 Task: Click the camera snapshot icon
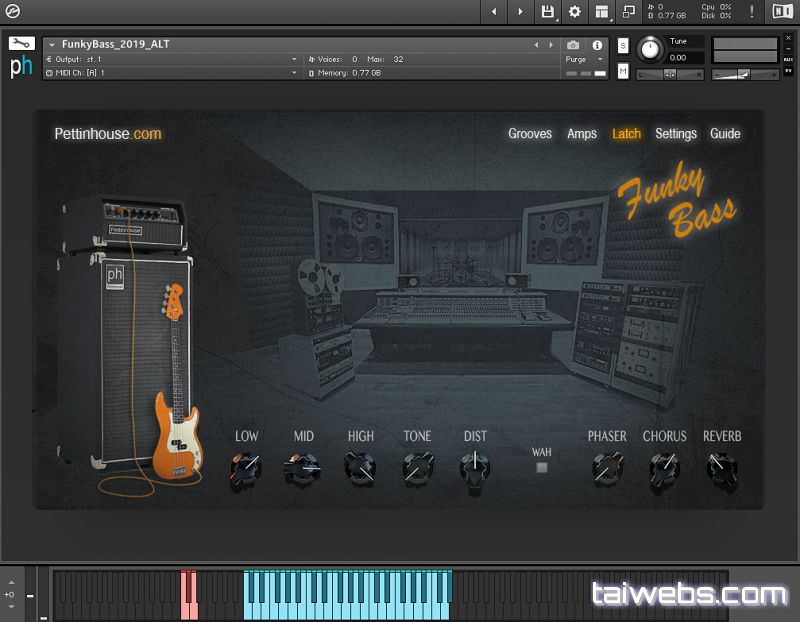click(573, 45)
